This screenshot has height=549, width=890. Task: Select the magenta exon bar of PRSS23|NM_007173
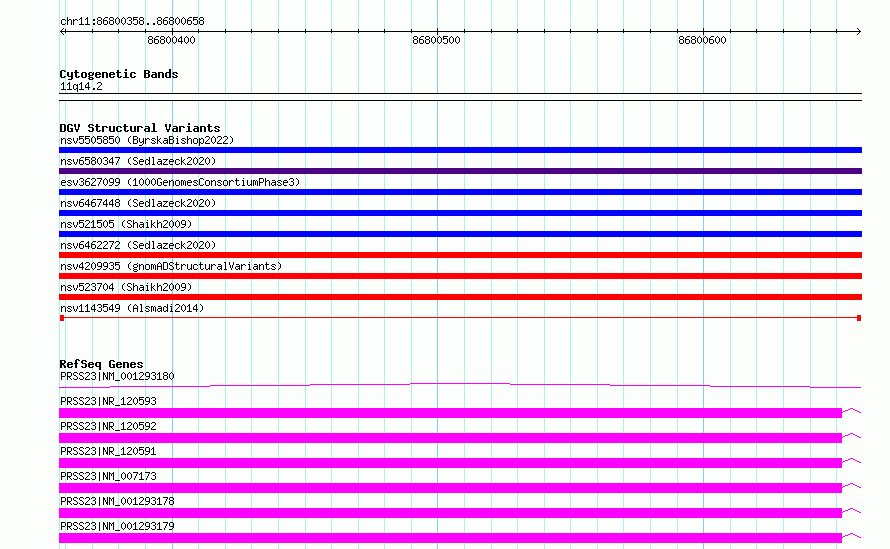pos(450,488)
